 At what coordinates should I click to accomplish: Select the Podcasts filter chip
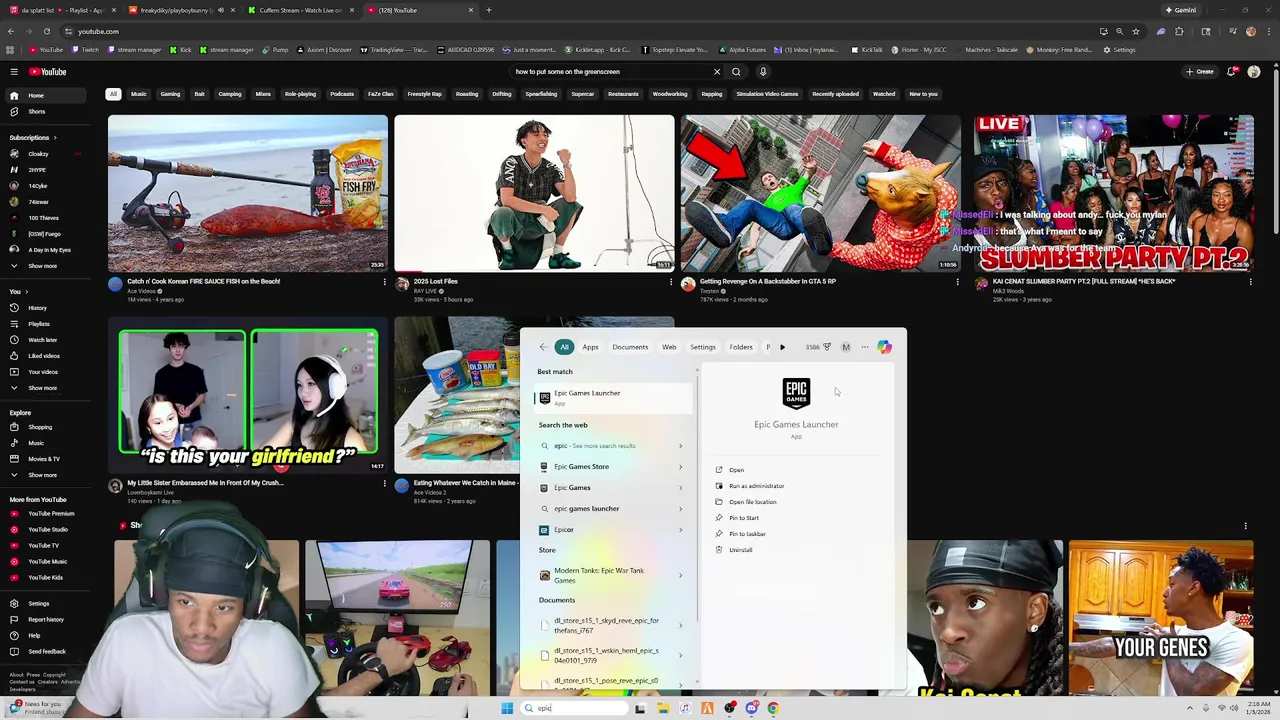point(342,94)
